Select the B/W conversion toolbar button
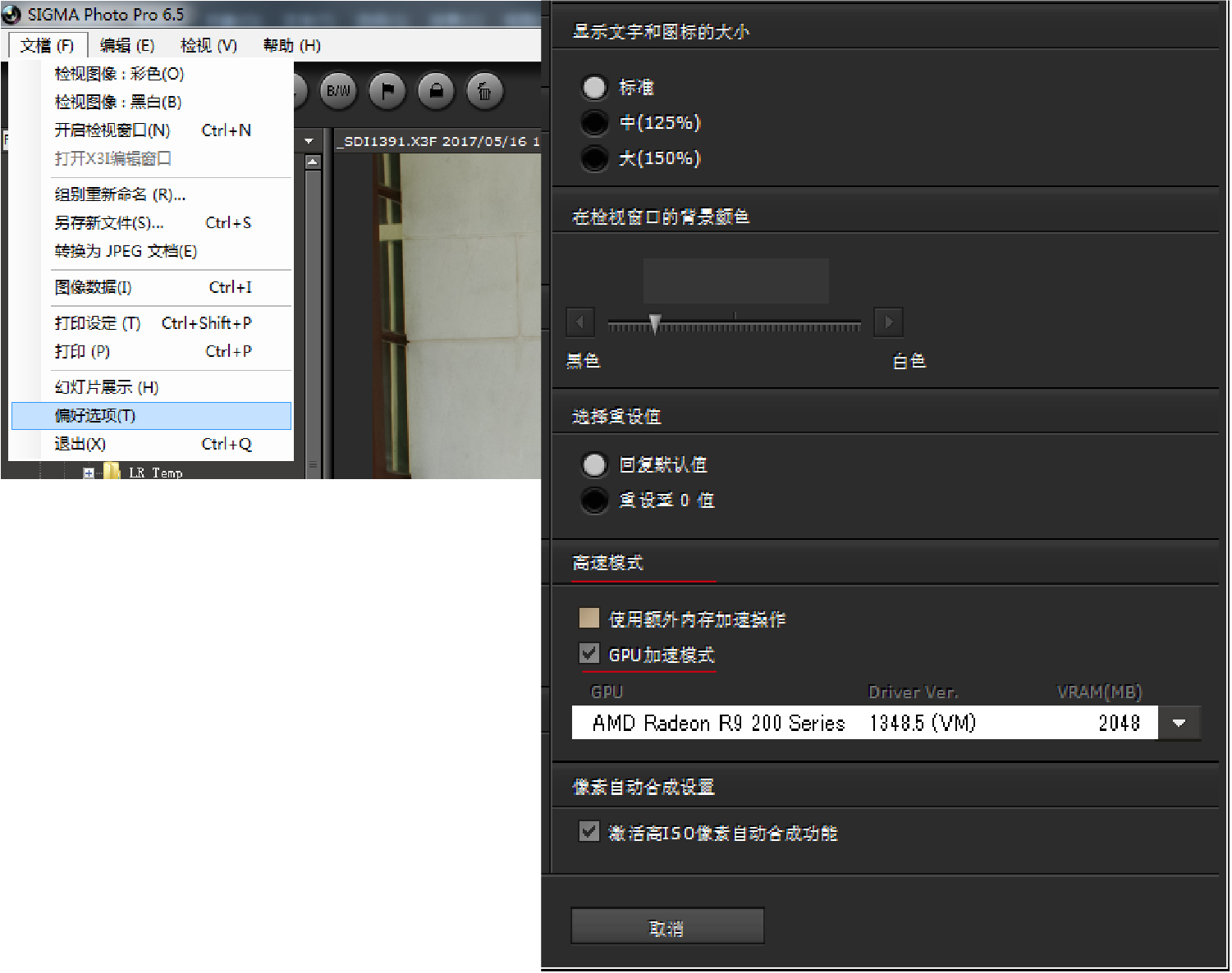This screenshot has width=1232, height=973. (x=337, y=91)
